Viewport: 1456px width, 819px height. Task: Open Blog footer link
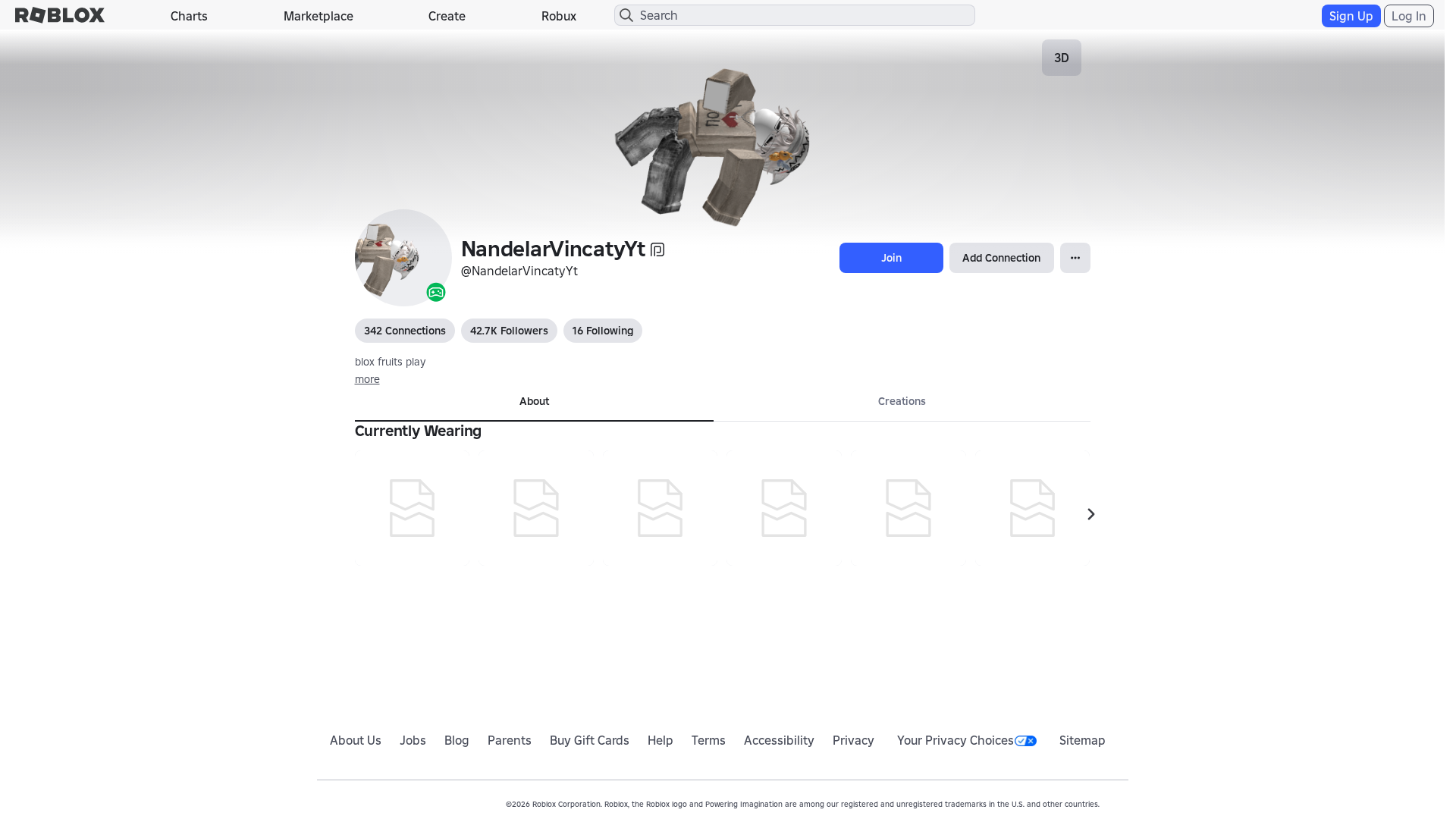[457, 740]
